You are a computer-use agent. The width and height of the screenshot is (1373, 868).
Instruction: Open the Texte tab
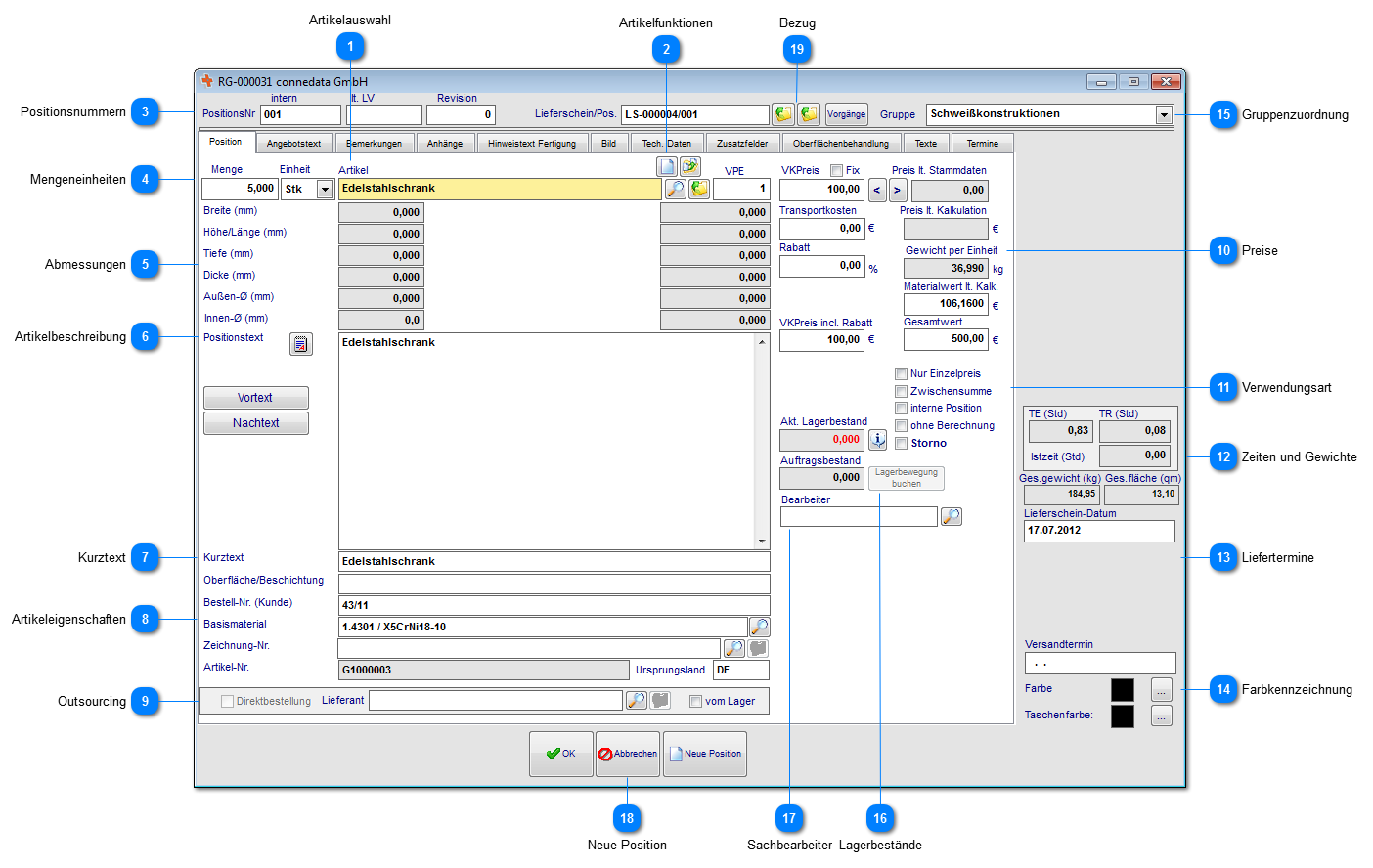pos(925,144)
